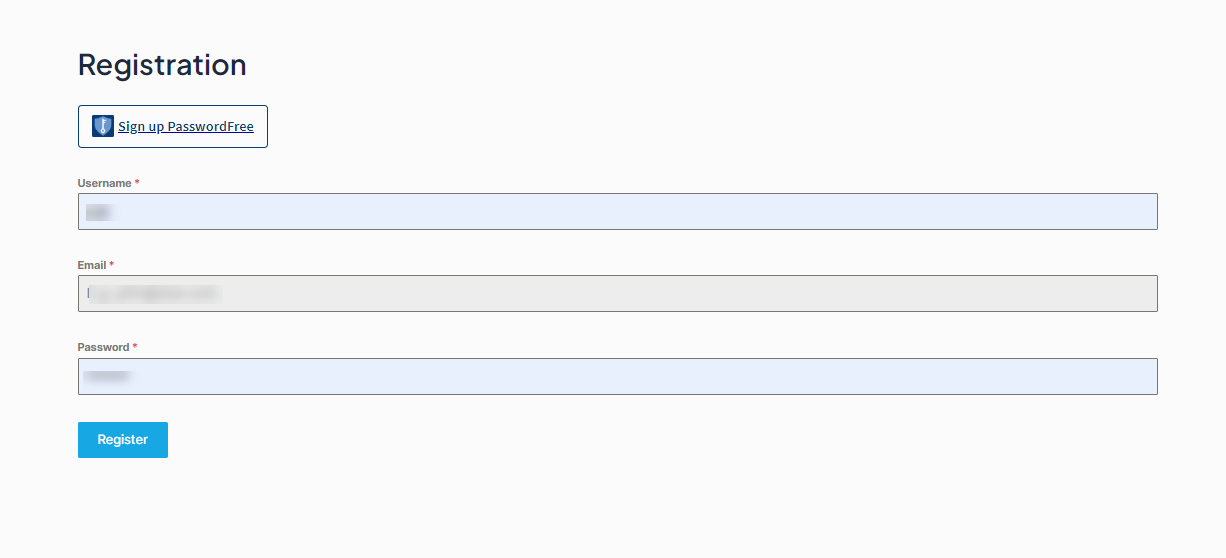Click the masked password characters
1226x558 pixels.
pos(107,377)
